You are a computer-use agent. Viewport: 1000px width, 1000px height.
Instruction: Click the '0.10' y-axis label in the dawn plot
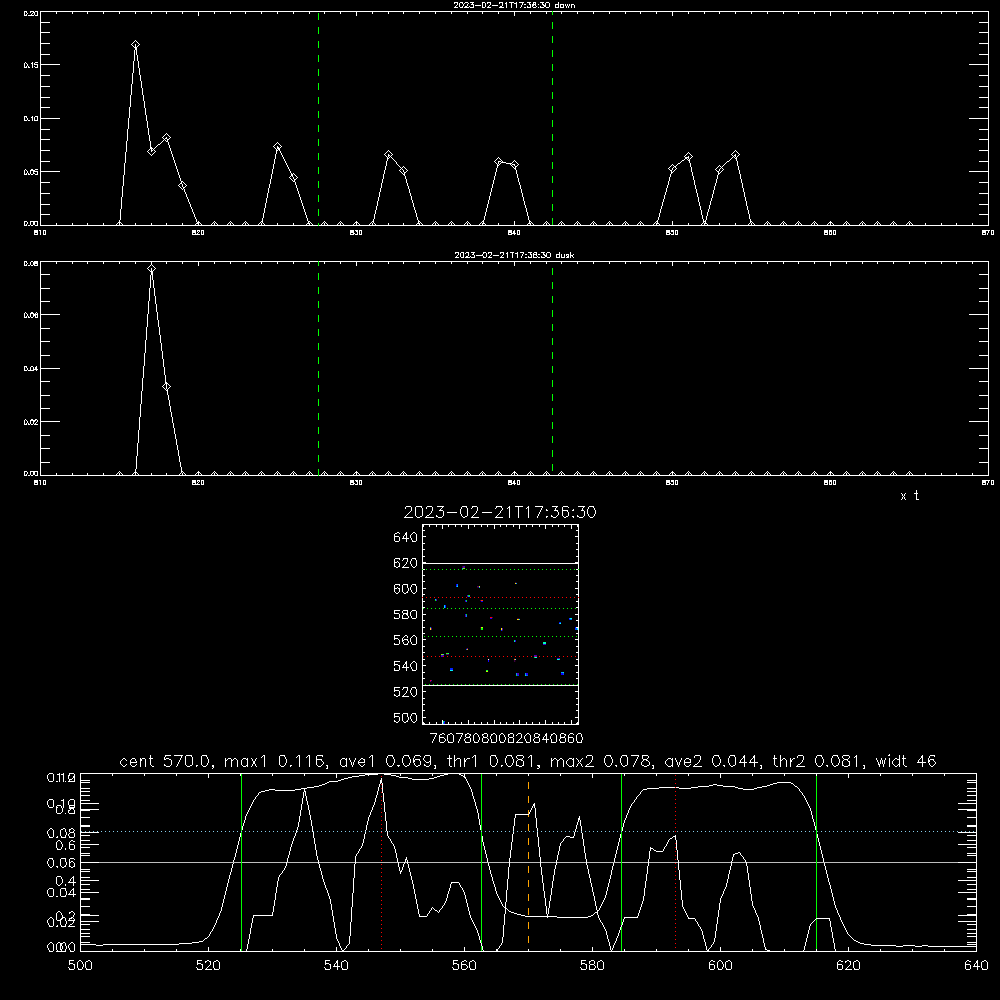(x=30, y=119)
